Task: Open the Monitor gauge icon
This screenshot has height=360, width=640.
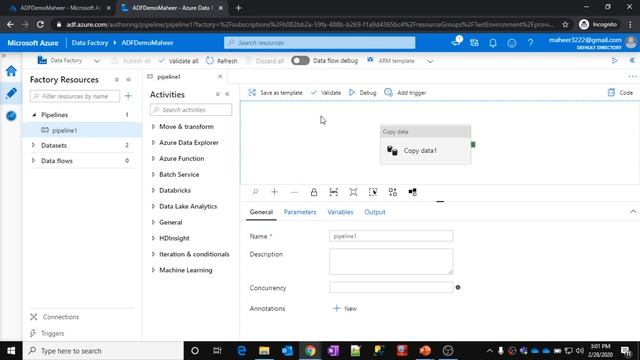Action: (x=11, y=116)
